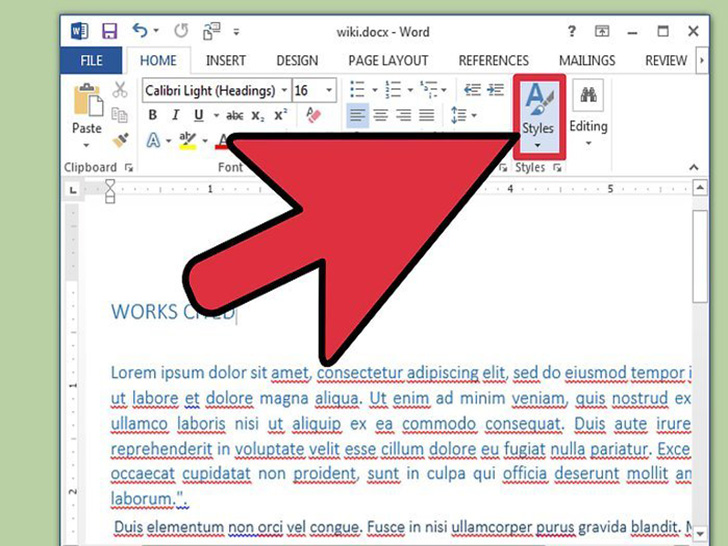Apply red font color

click(223, 140)
